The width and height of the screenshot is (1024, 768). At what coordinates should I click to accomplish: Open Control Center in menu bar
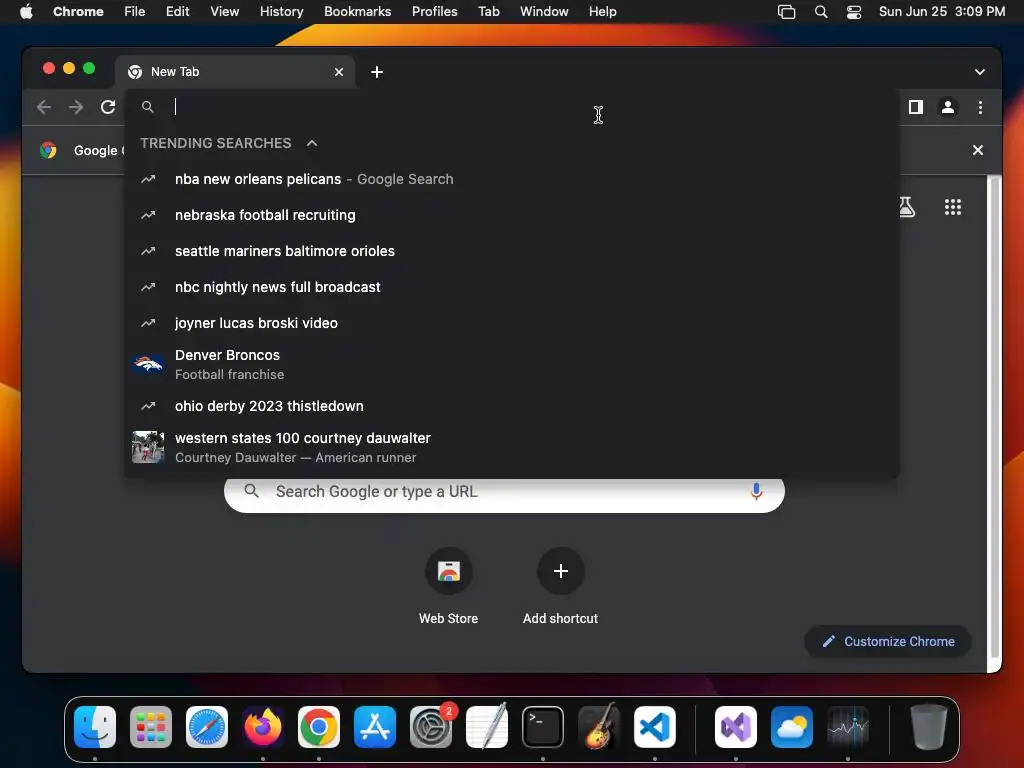click(x=854, y=12)
